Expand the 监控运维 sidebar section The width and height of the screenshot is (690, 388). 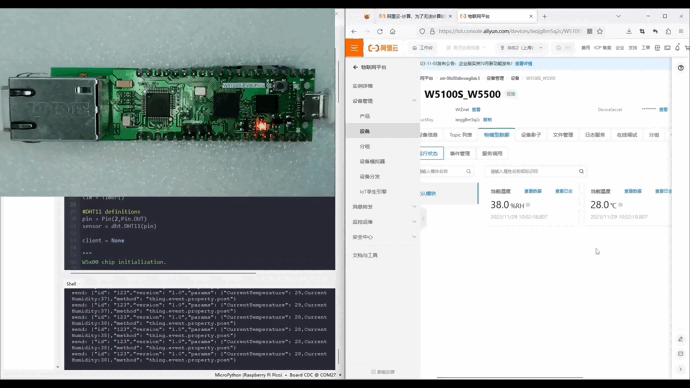point(414,222)
